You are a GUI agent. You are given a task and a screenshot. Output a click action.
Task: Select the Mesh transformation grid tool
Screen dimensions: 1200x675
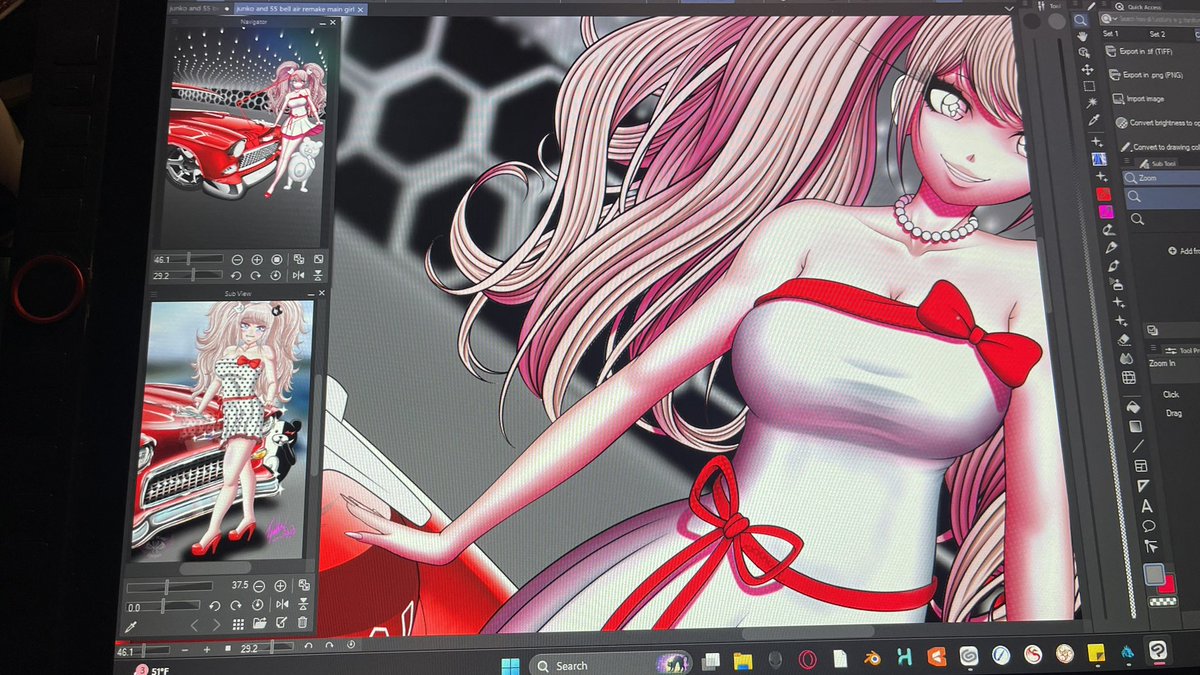pyautogui.click(x=1128, y=377)
